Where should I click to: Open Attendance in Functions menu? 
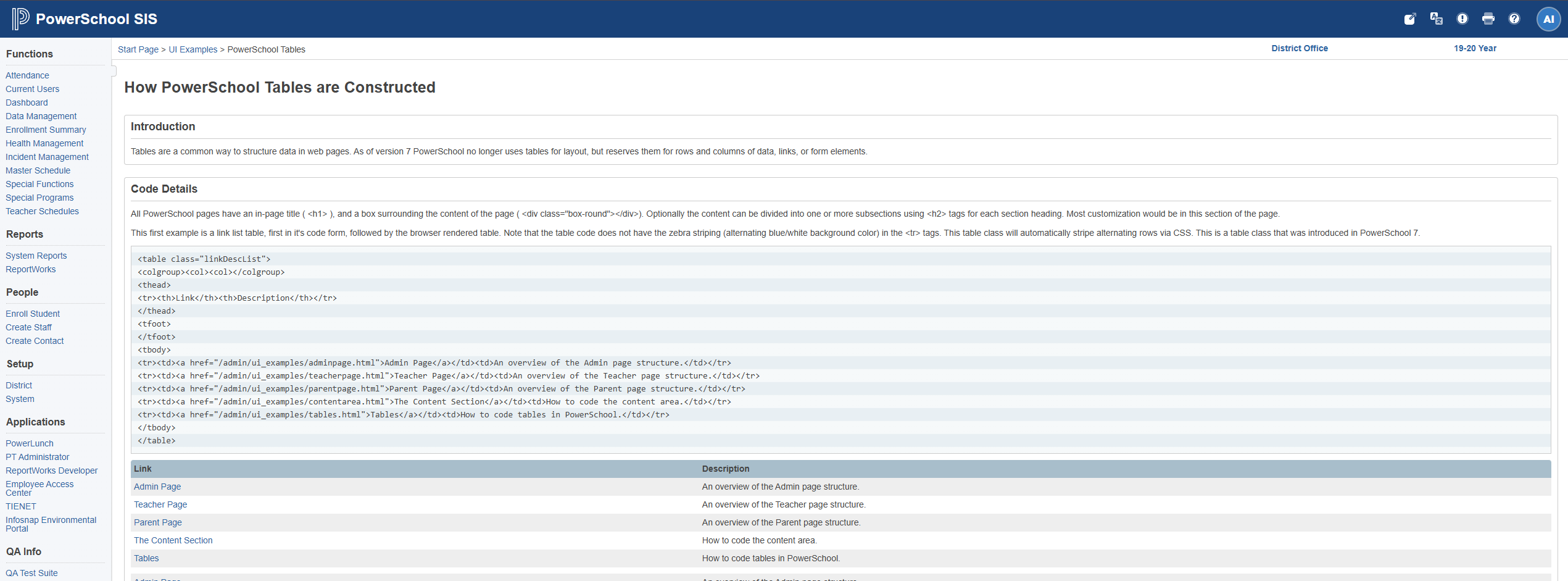coord(27,75)
